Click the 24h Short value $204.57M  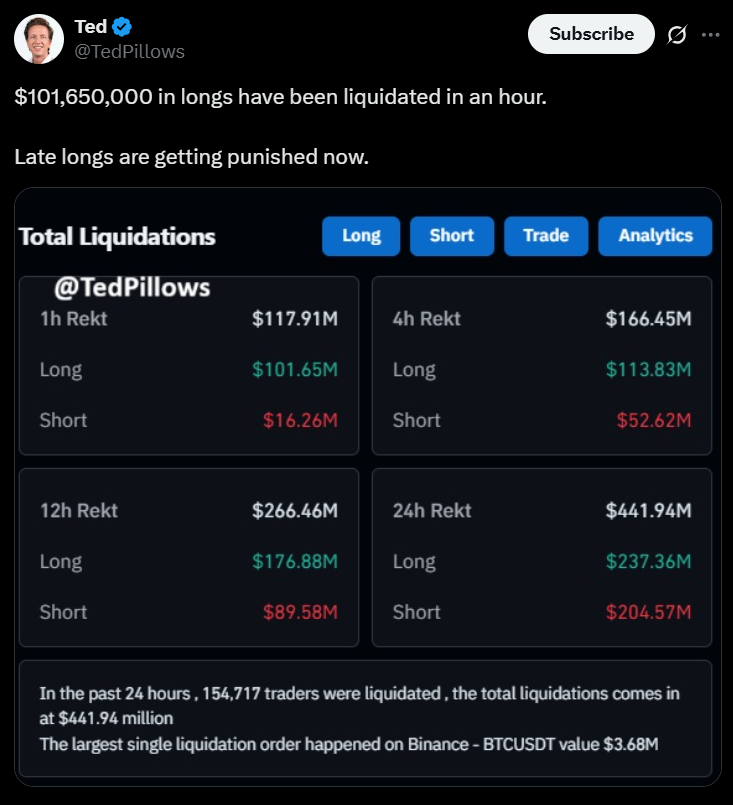[x=648, y=612]
